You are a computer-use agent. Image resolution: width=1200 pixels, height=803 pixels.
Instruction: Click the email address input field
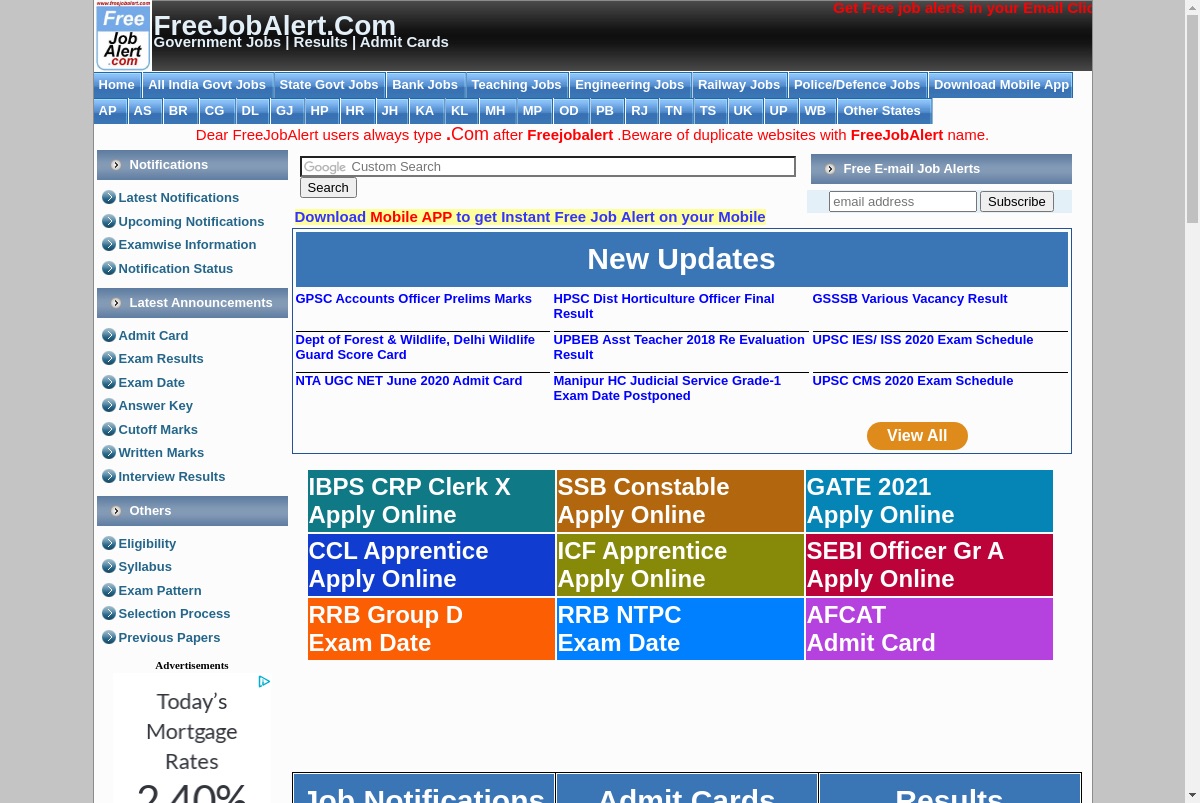coord(903,202)
